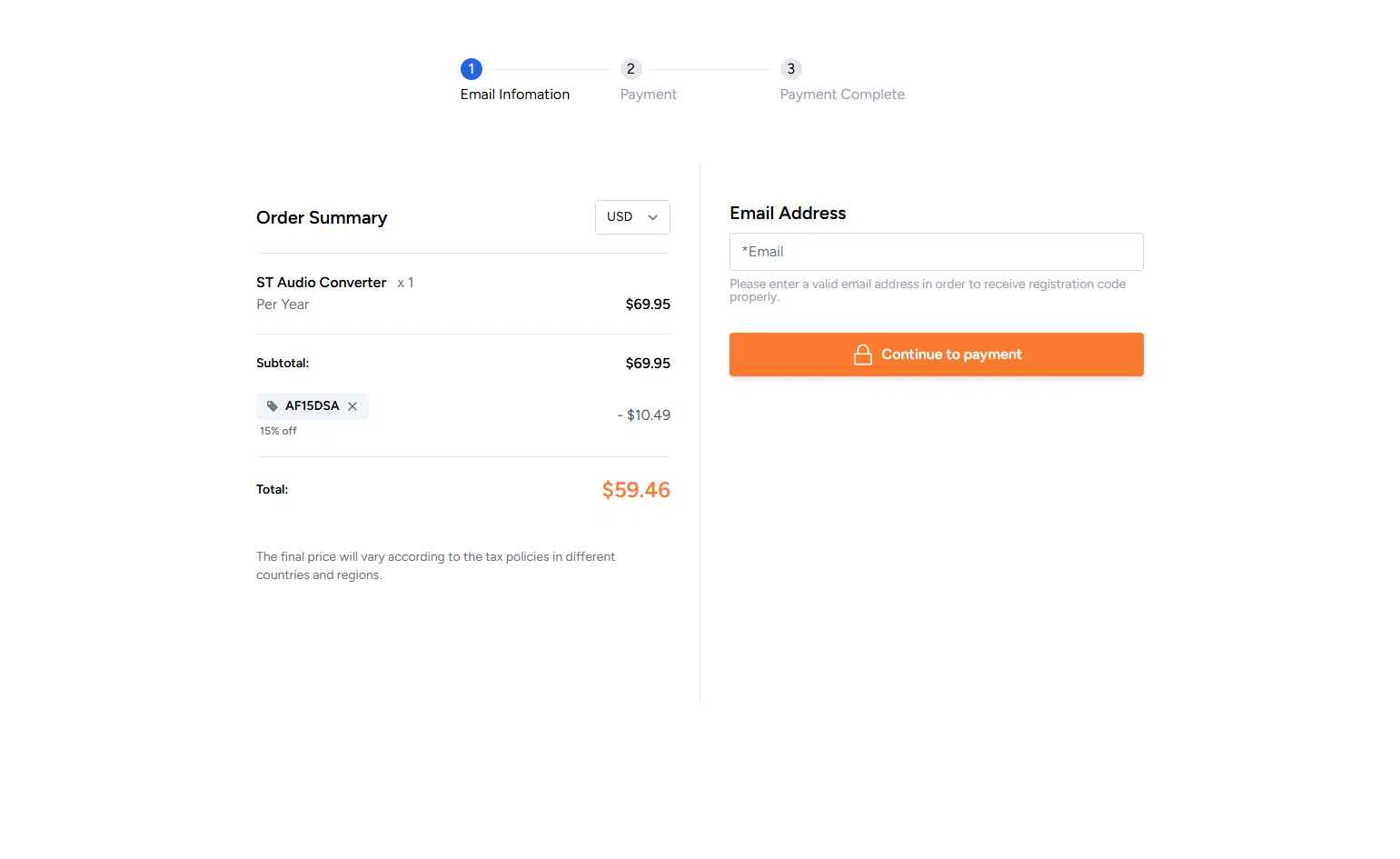
Task: Click the $59.46 total amount
Action: click(x=636, y=490)
